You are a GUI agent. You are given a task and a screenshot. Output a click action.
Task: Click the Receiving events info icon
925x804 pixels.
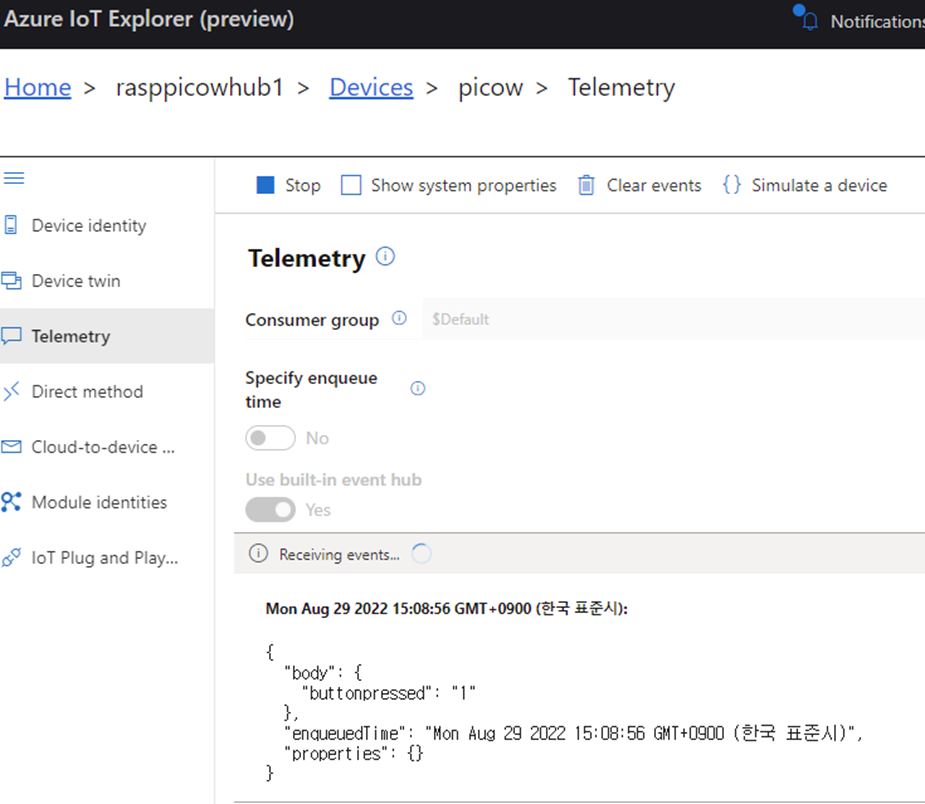coord(258,554)
